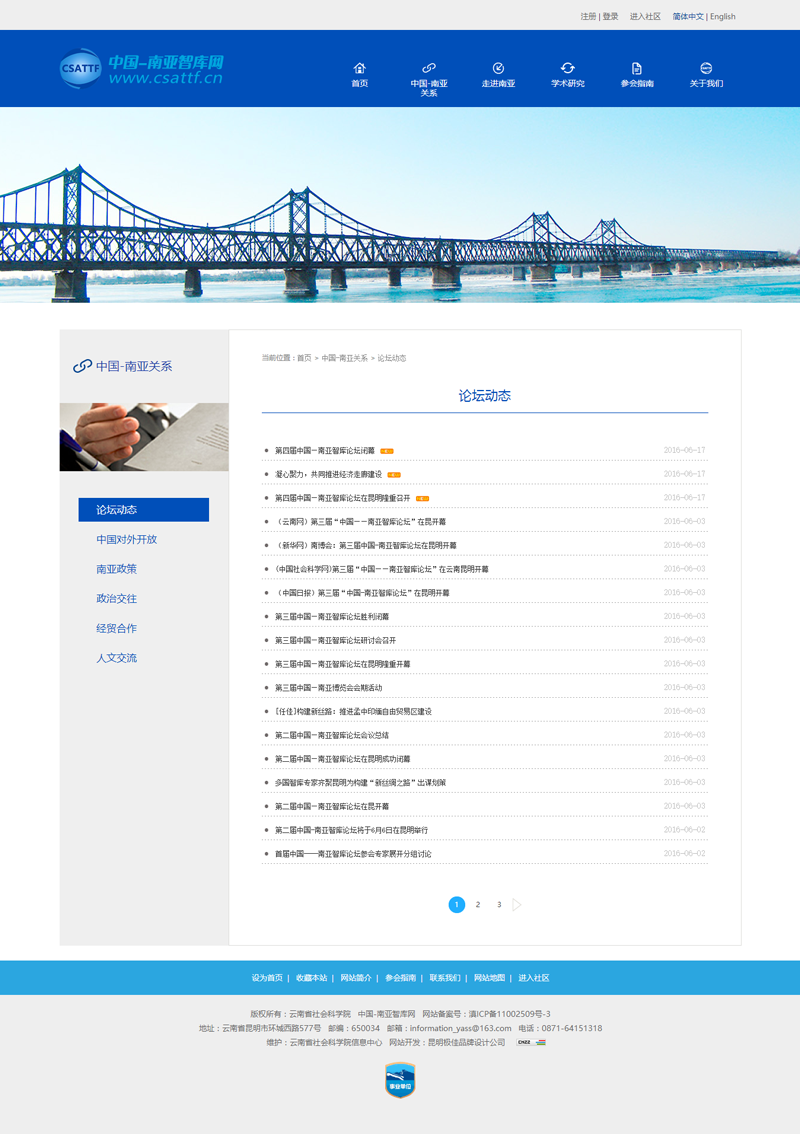Click the 滇ICP备11002509号-3 registration text

pyautogui.click(x=509, y=1014)
